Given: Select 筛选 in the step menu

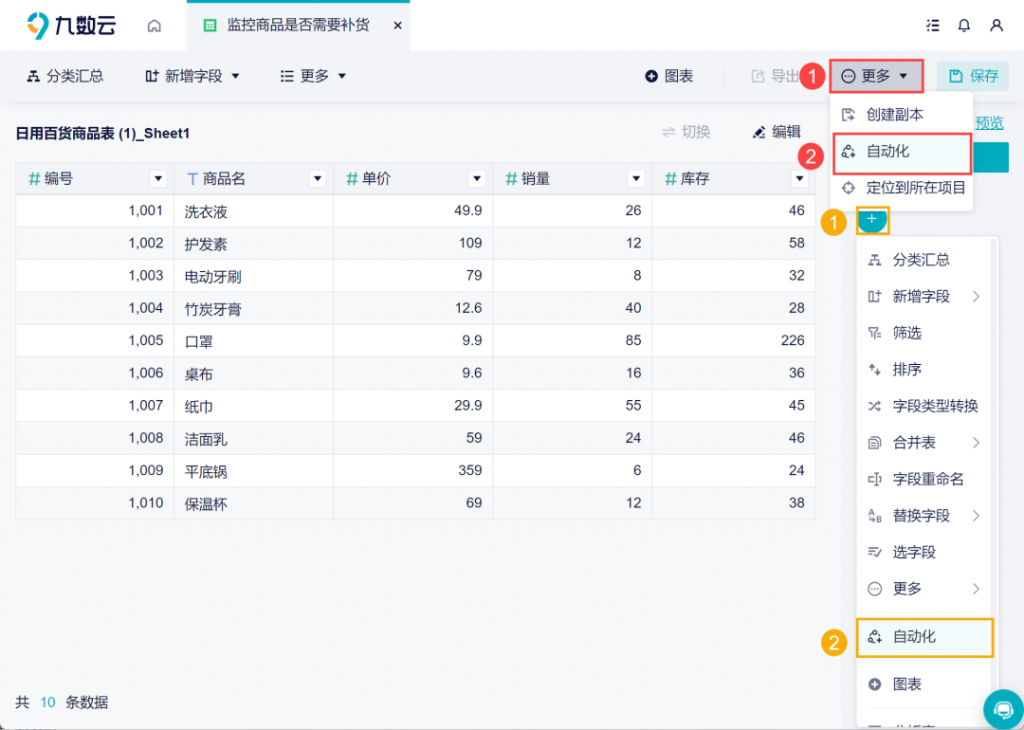Looking at the screenshot, I should tap(906, 333).
